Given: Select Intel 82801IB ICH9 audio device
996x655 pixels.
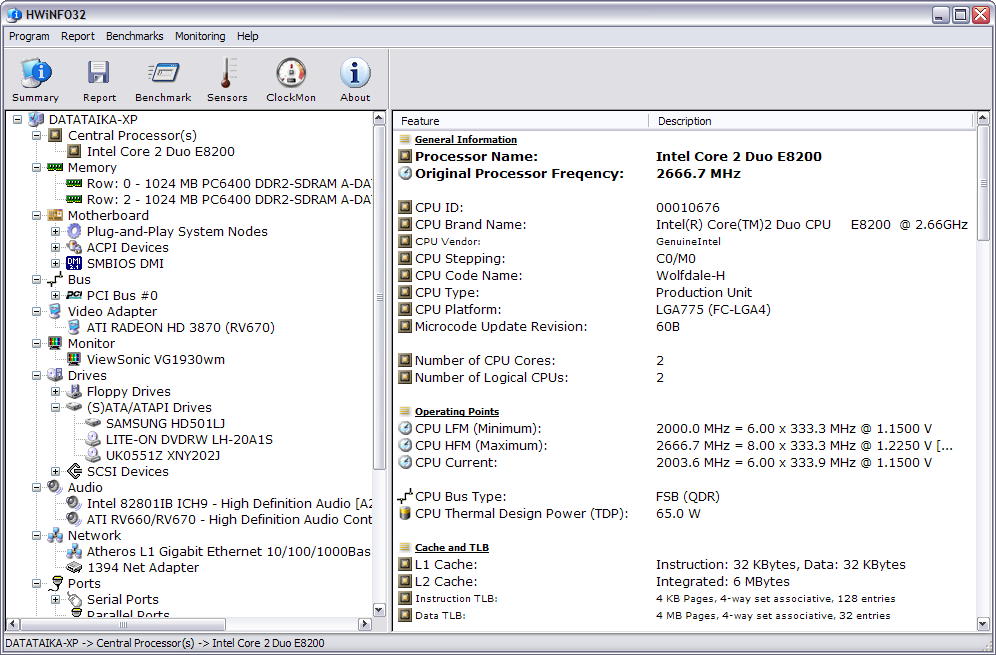Looking at the screenshot, I should (229, 504).
